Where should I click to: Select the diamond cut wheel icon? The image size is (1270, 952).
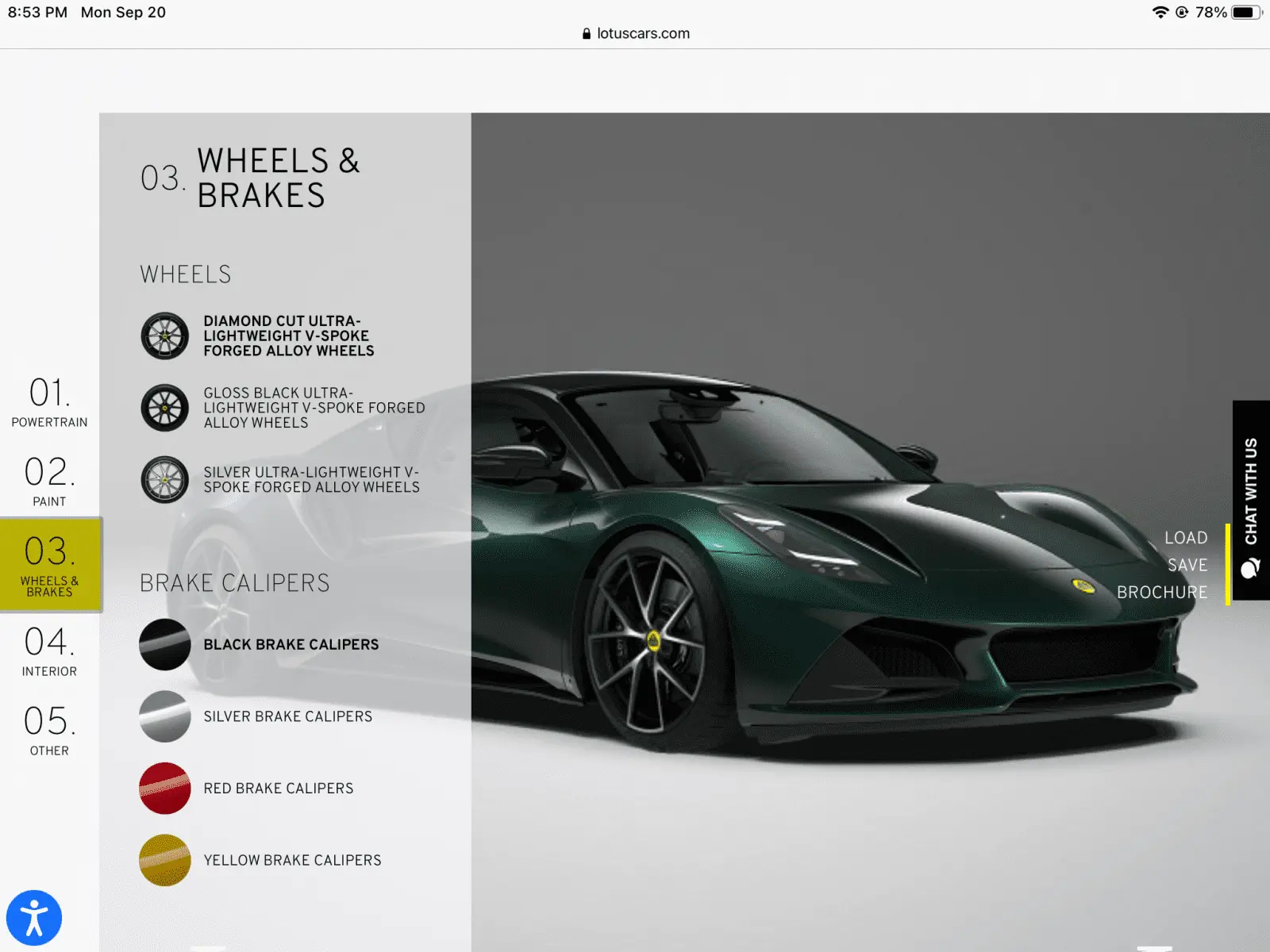coord(164,336)
